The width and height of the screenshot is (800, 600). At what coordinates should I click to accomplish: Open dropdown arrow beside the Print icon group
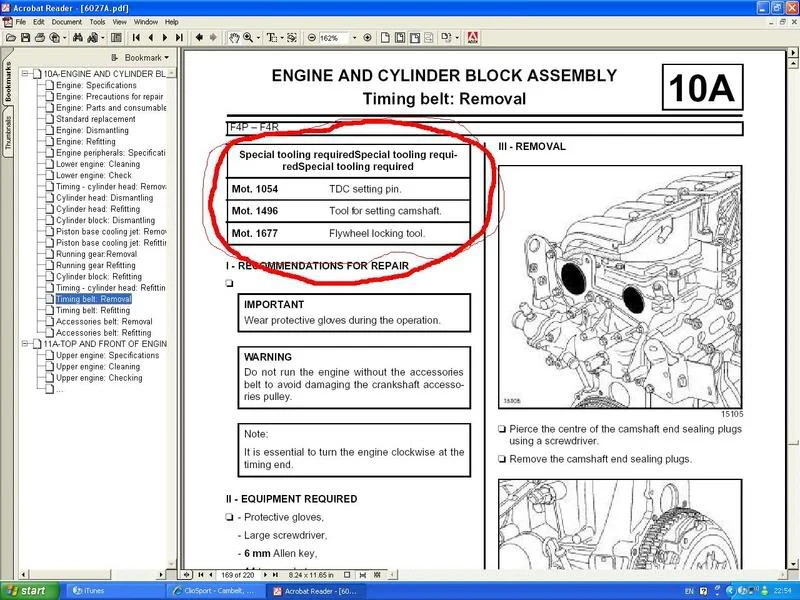pyautogui.click(x=64, y=38)
